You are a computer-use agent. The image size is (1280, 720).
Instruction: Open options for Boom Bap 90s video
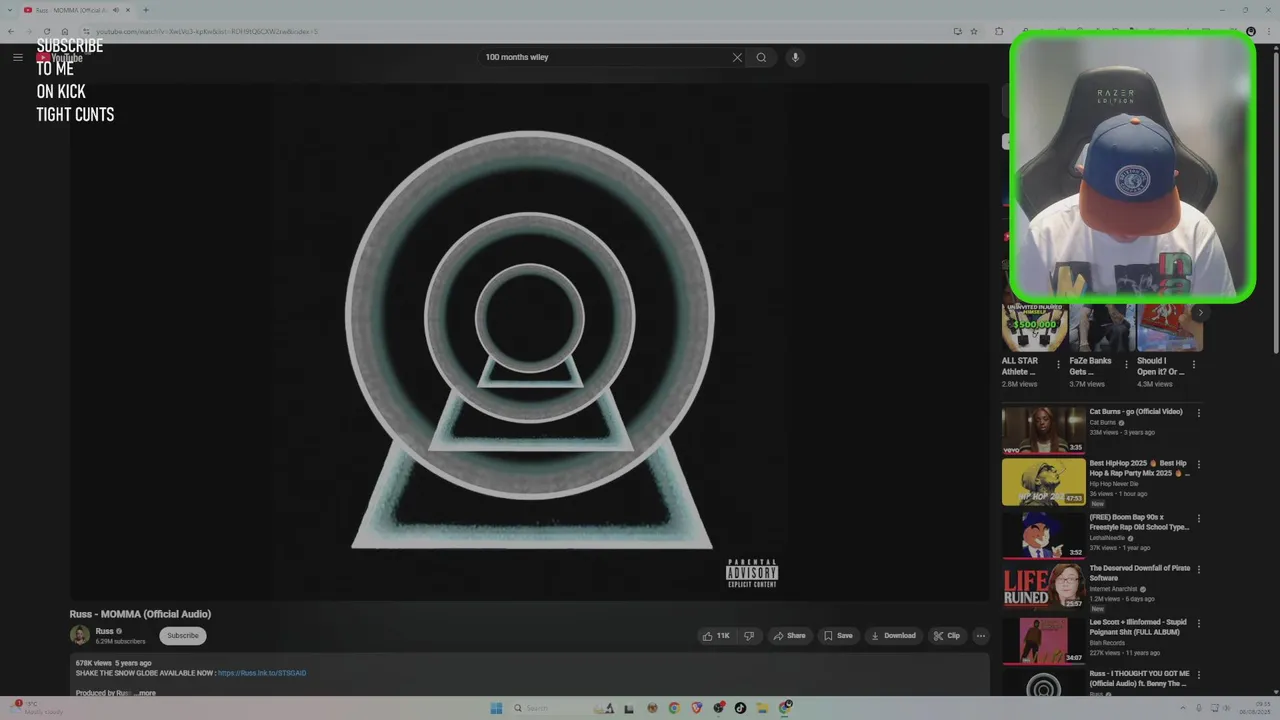coord(1199,519)
